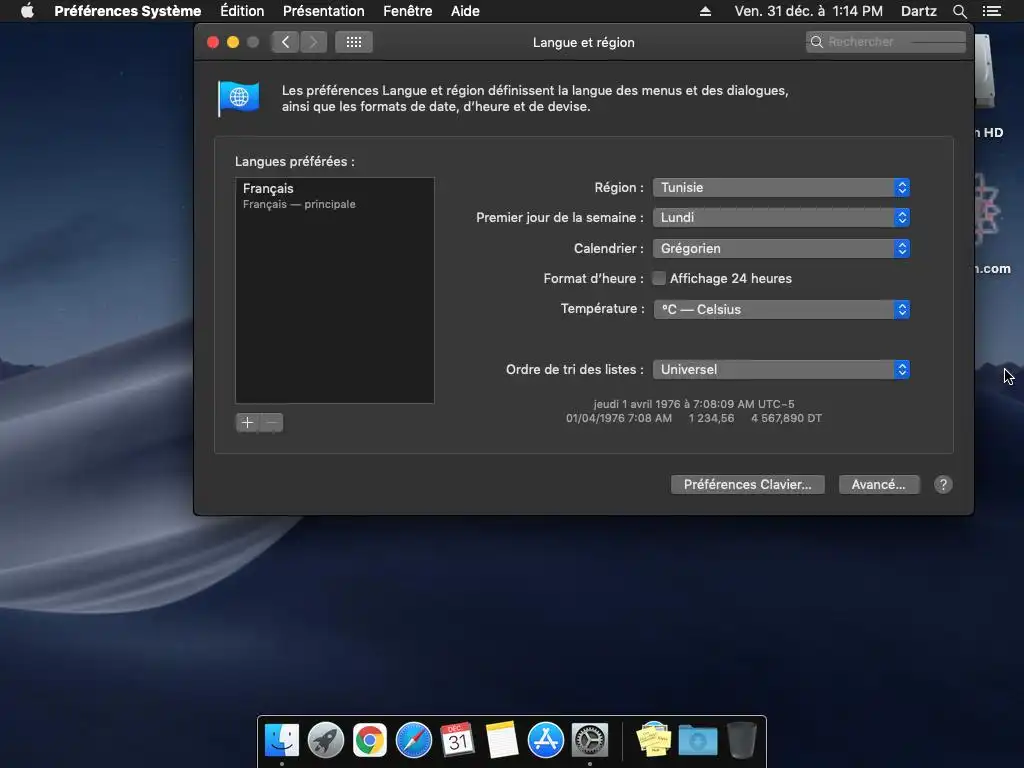
Task: Open the Édition menu
Action: (242, 11)
